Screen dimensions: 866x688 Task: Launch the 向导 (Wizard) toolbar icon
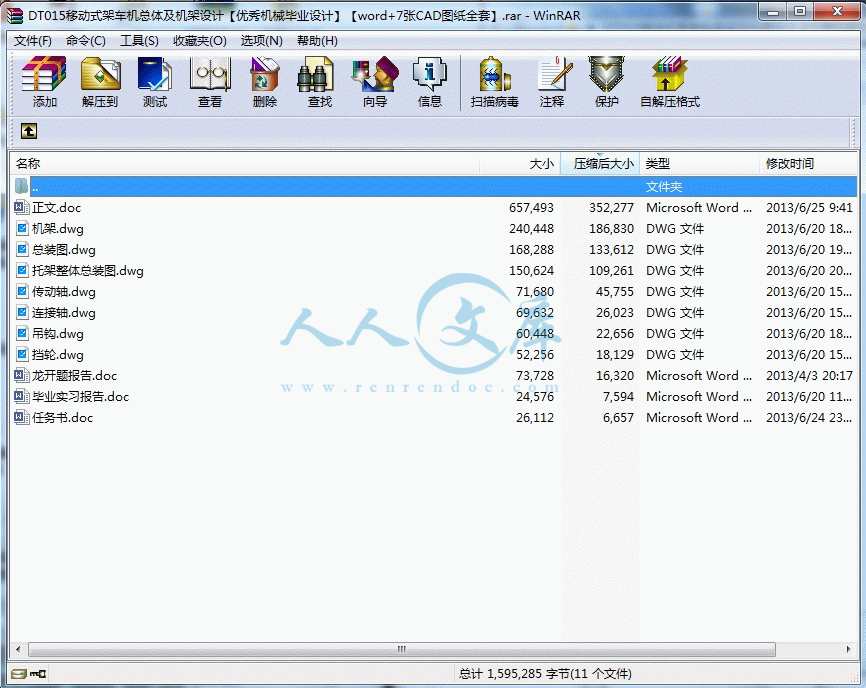(x=375, y=74)
